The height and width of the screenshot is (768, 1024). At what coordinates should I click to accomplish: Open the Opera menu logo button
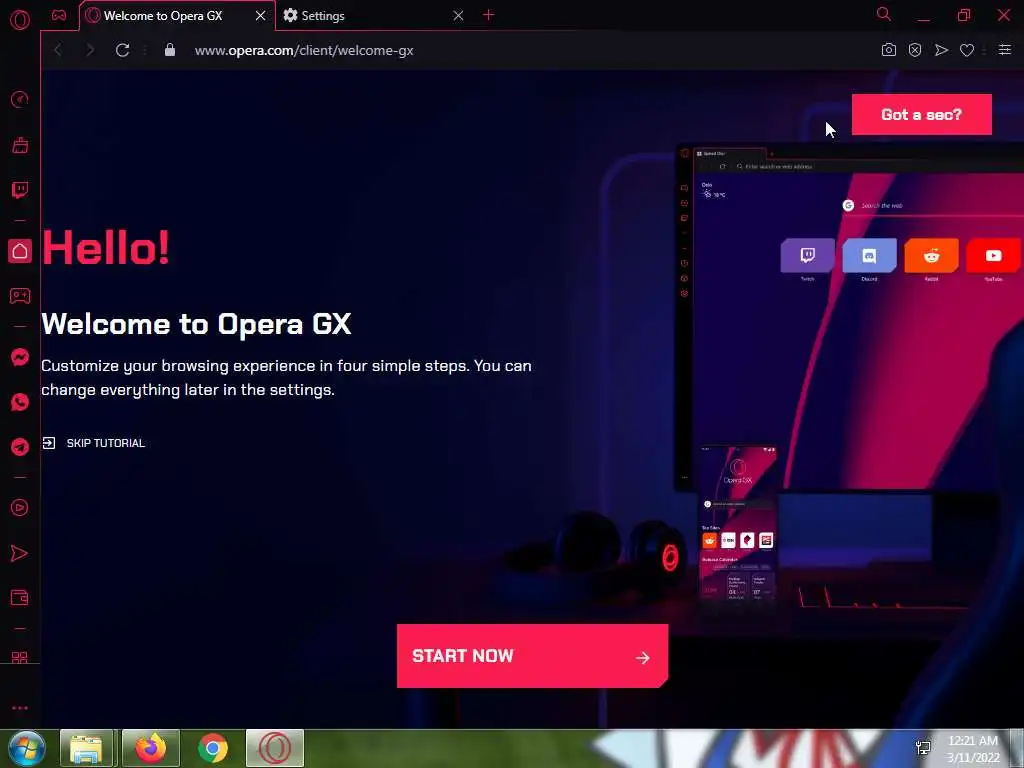pyautogui.click(x=20, y=20)
